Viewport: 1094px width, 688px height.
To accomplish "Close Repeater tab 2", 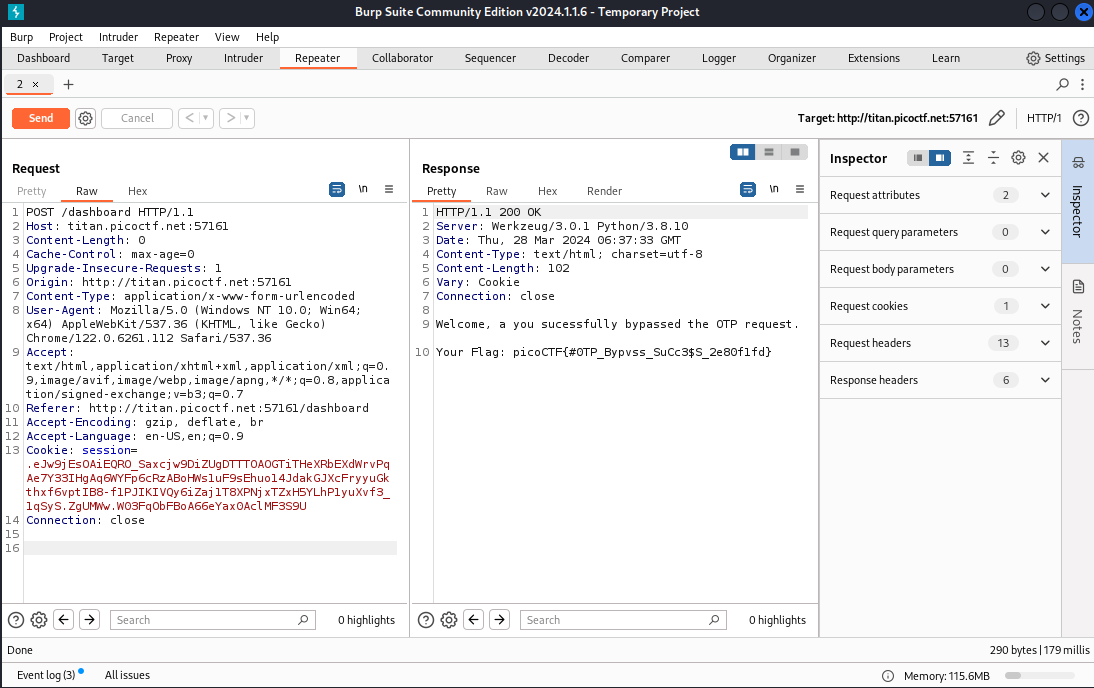I will (36, 84).
